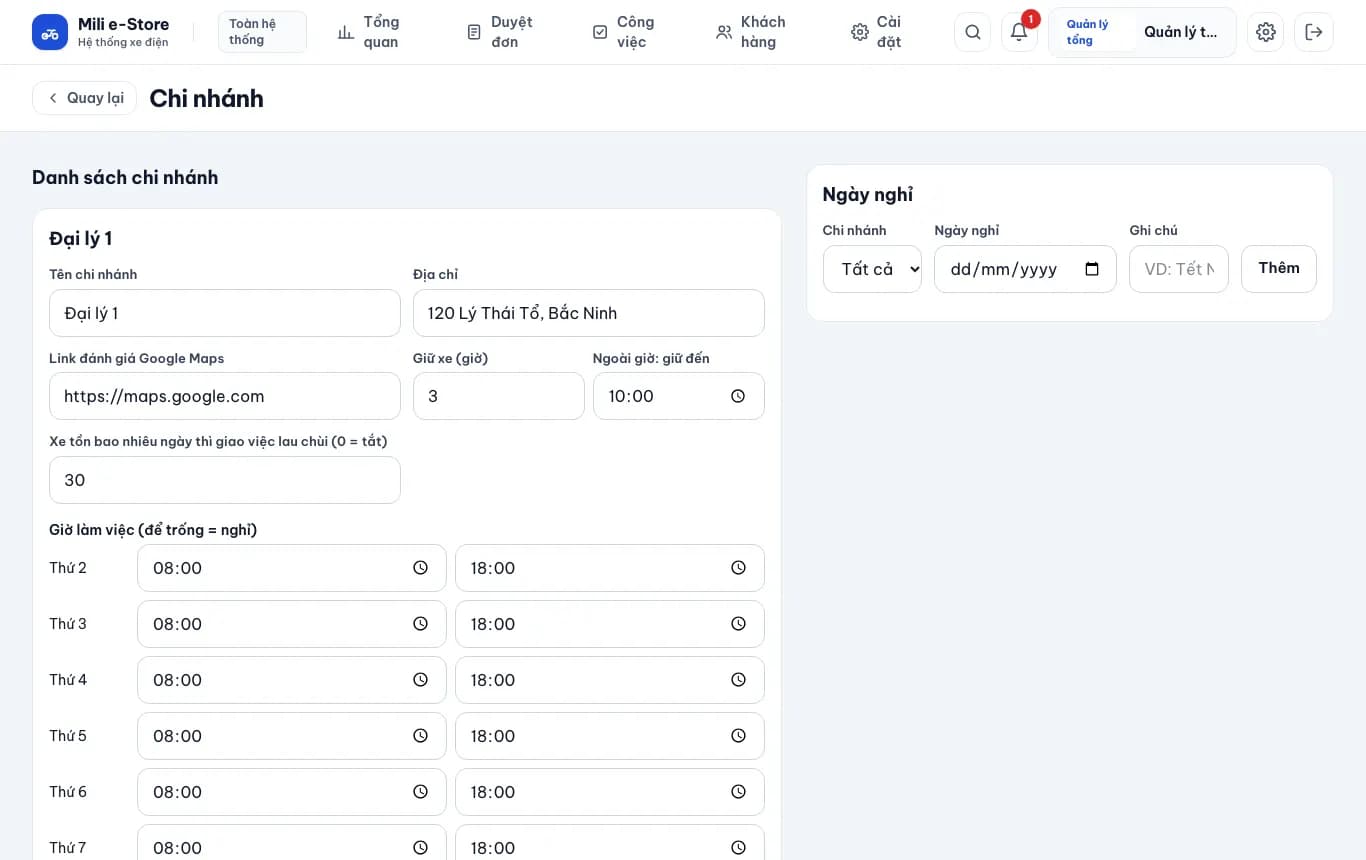Viewport: 1366px width, 860px height.
Task: Open clock picker for Thứ 6 start 08:00
Action: tap(420, 792)
